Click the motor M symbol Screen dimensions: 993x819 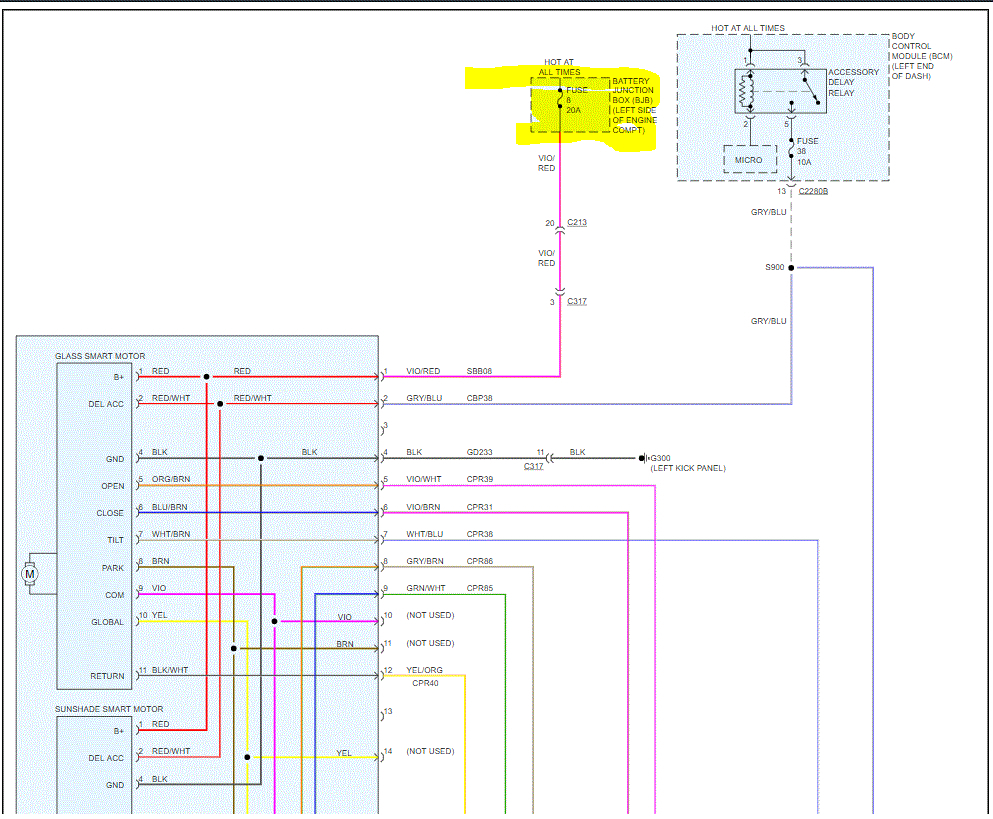pos(29,573)
